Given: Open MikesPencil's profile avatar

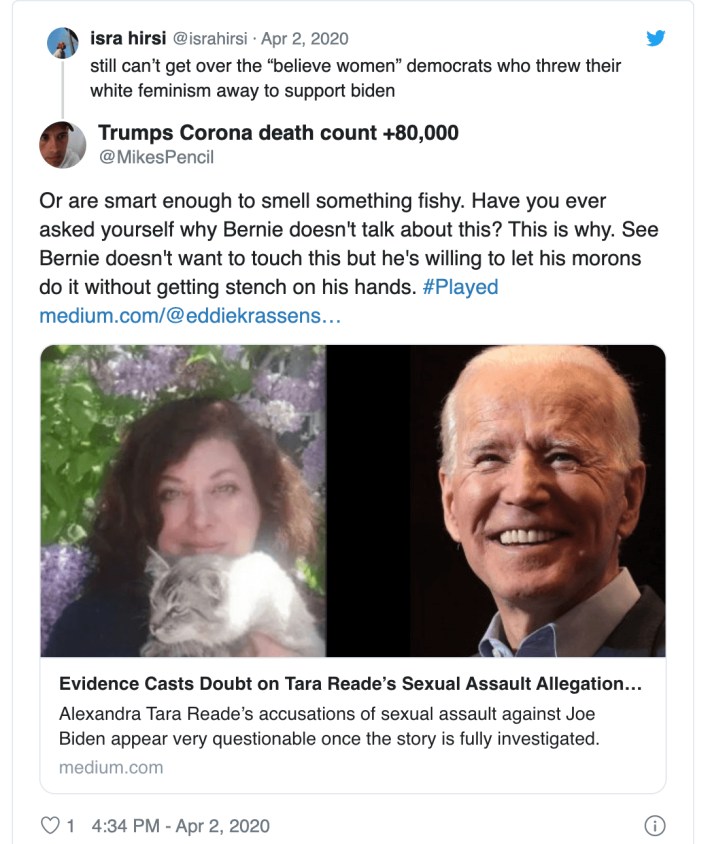Looking at the screenshot, I should pyautogui.click(x=63, y=145).
